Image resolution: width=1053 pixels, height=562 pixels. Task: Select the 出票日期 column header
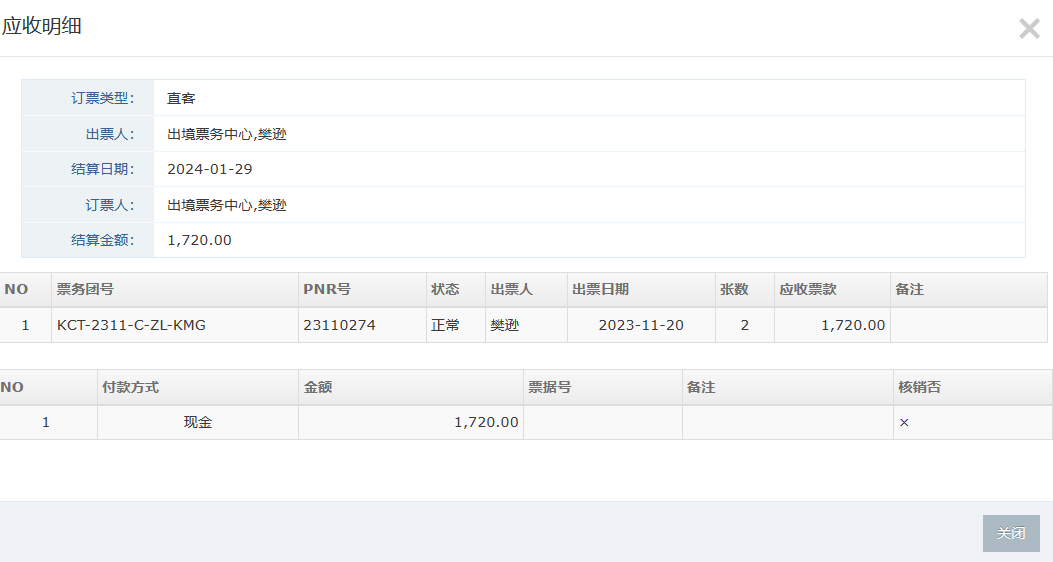600,289
